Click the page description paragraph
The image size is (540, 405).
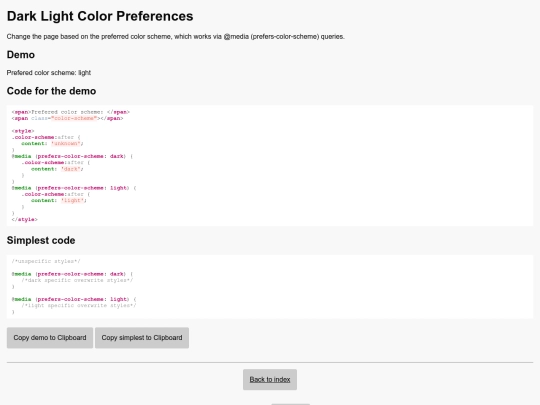click(x=176, y=37)
